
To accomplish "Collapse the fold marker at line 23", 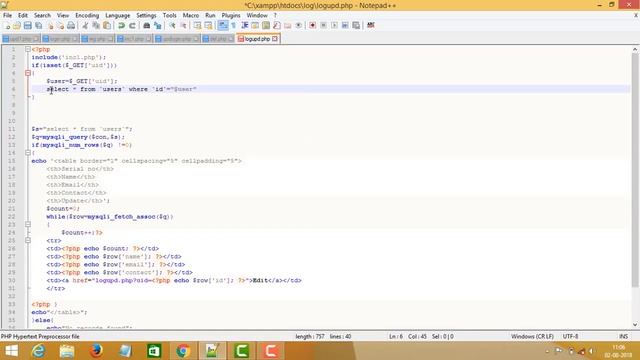I will click(28, 224).
